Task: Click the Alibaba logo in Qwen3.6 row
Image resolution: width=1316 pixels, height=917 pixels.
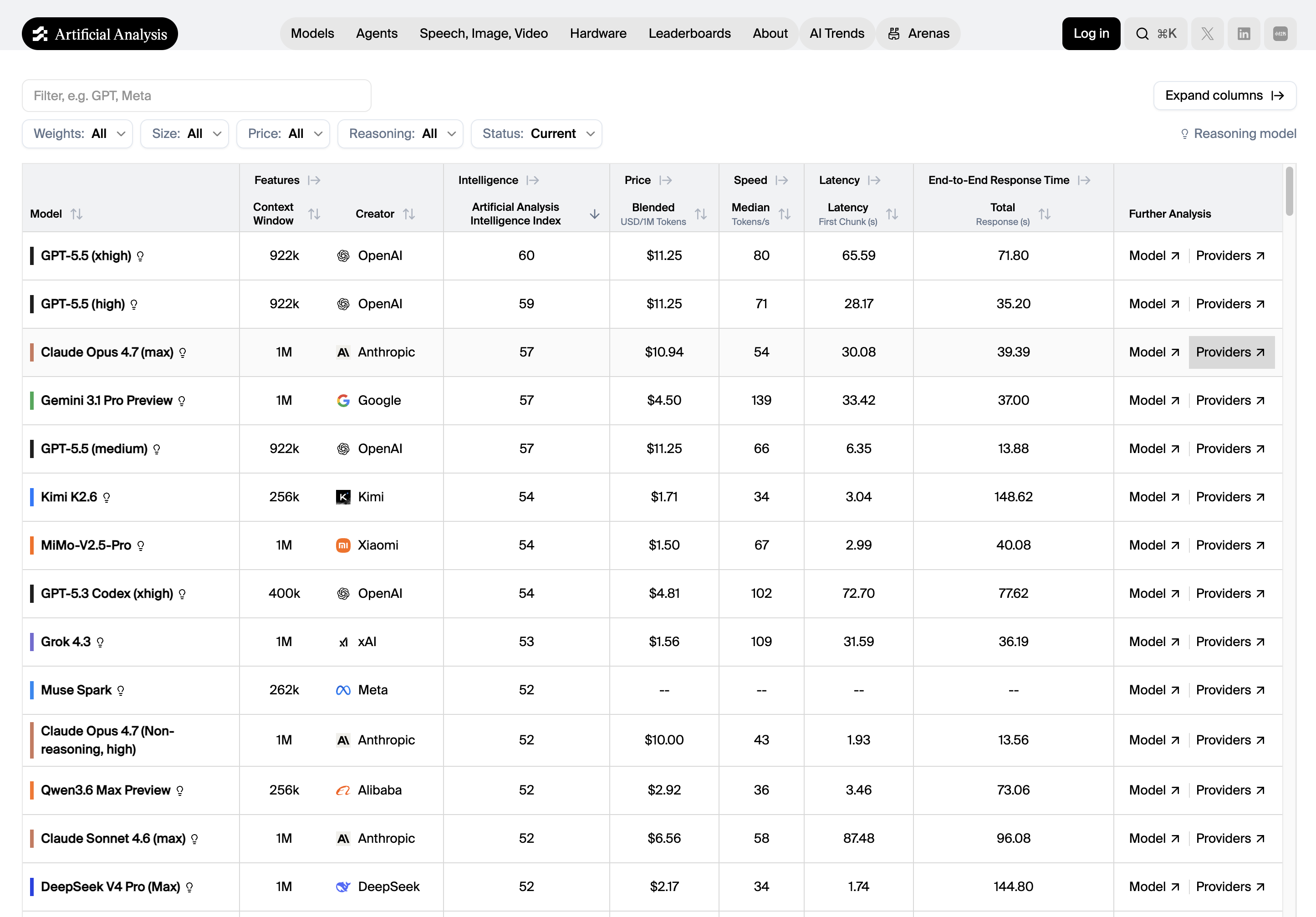Action: pos(343,790)
